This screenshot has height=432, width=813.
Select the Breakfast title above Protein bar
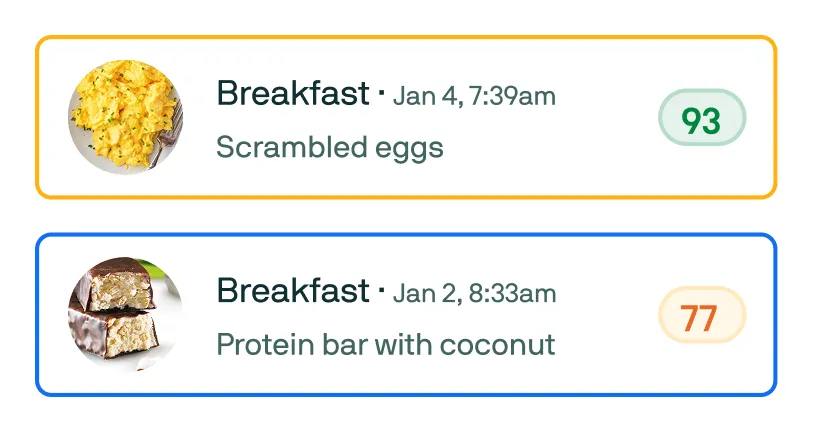[x=293, y=291]
